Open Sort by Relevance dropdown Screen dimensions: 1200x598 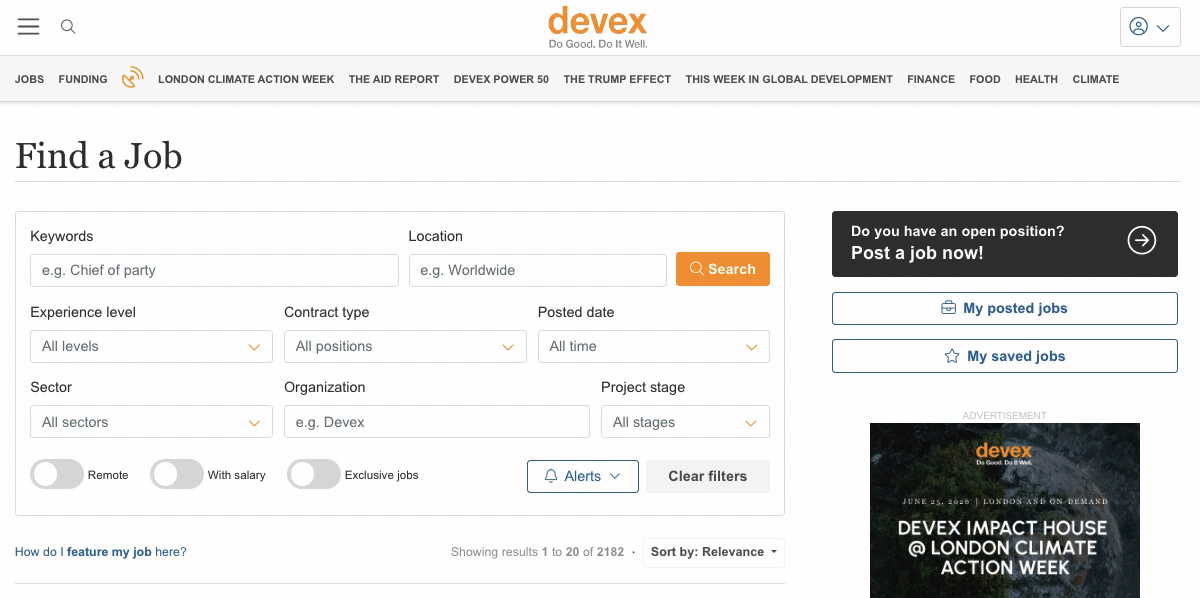pos(714,552)
